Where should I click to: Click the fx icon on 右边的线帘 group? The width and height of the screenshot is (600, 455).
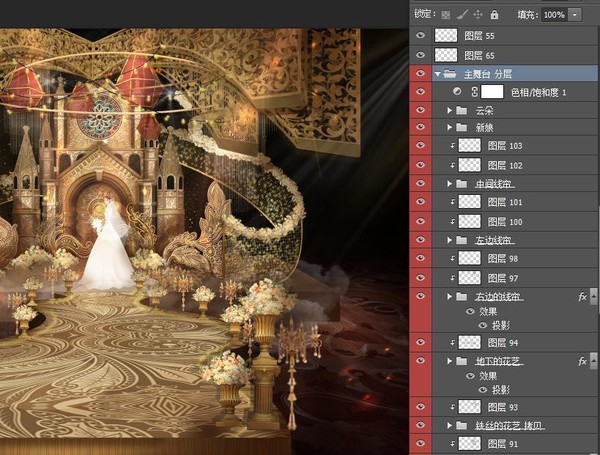pyautogui.click(x=582, y=297)
